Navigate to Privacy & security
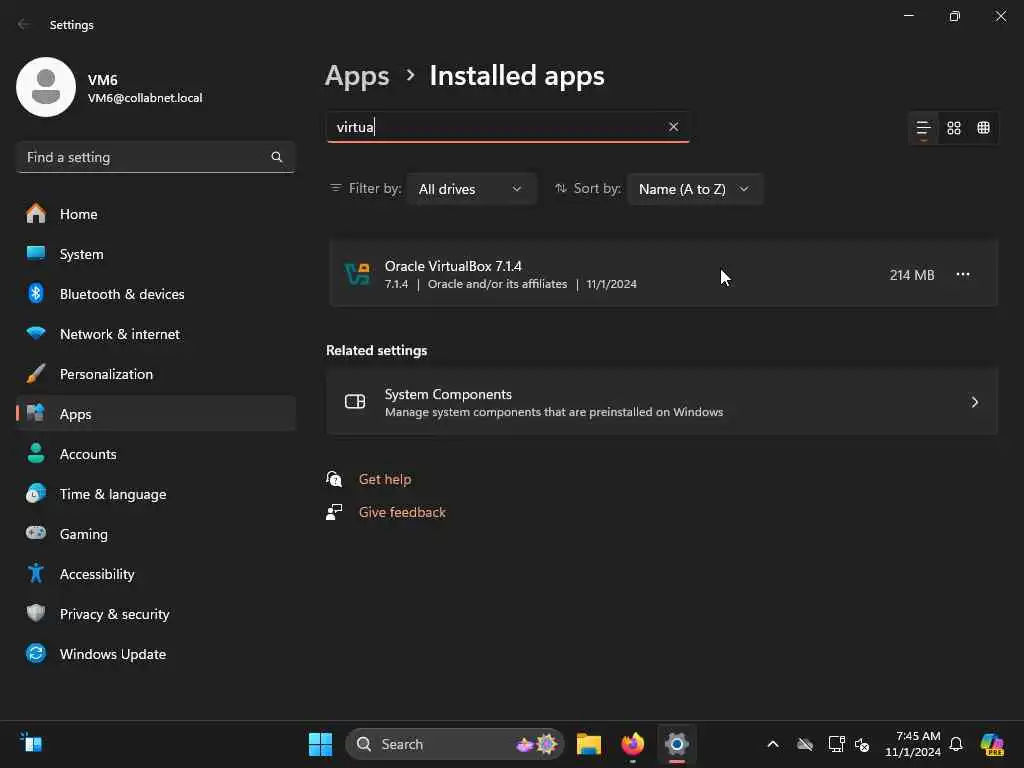This screenshot has width=1024, height=768. click(x=114, y=614)
